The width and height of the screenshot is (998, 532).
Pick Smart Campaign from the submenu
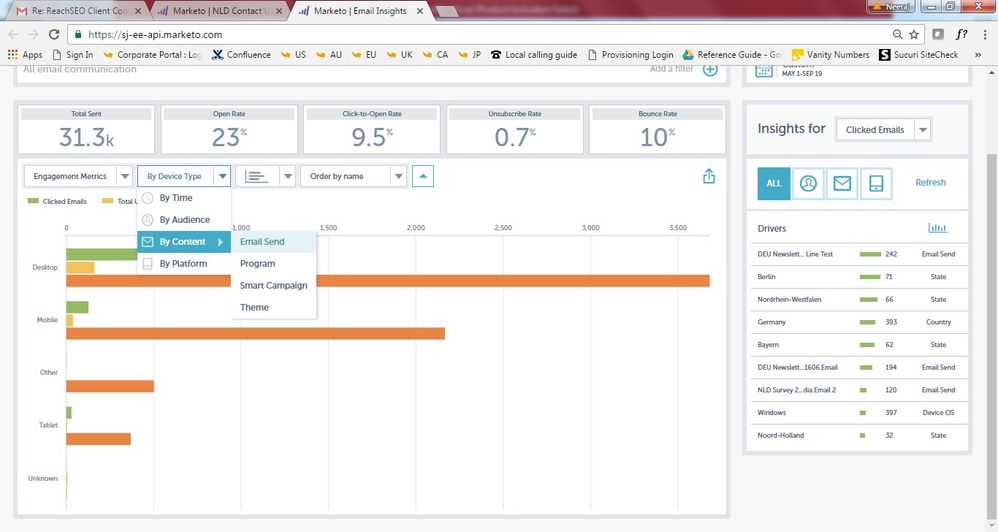tap(273, 286)
